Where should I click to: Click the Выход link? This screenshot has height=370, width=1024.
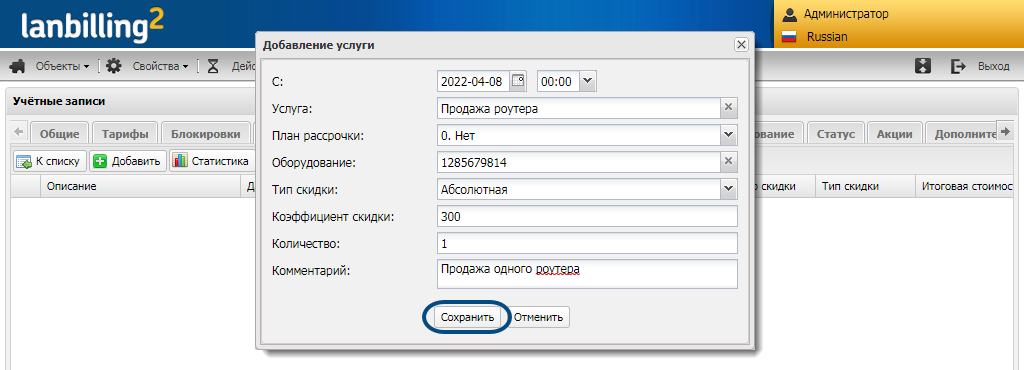(x=993, y=66)
